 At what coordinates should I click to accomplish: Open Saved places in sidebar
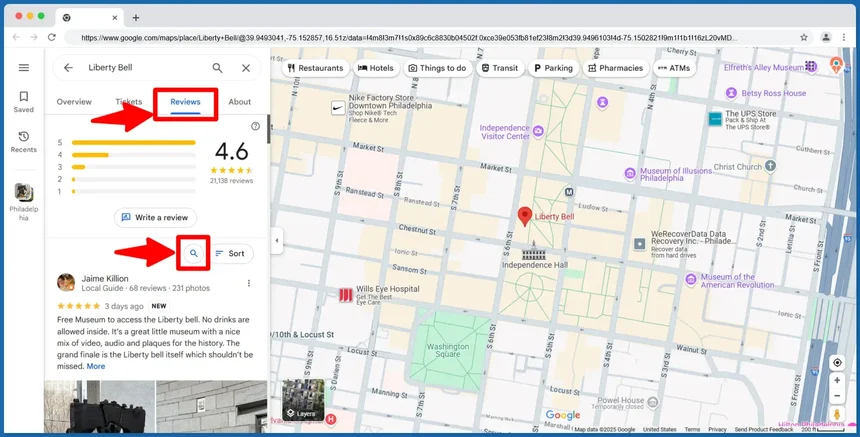(24, 102)
